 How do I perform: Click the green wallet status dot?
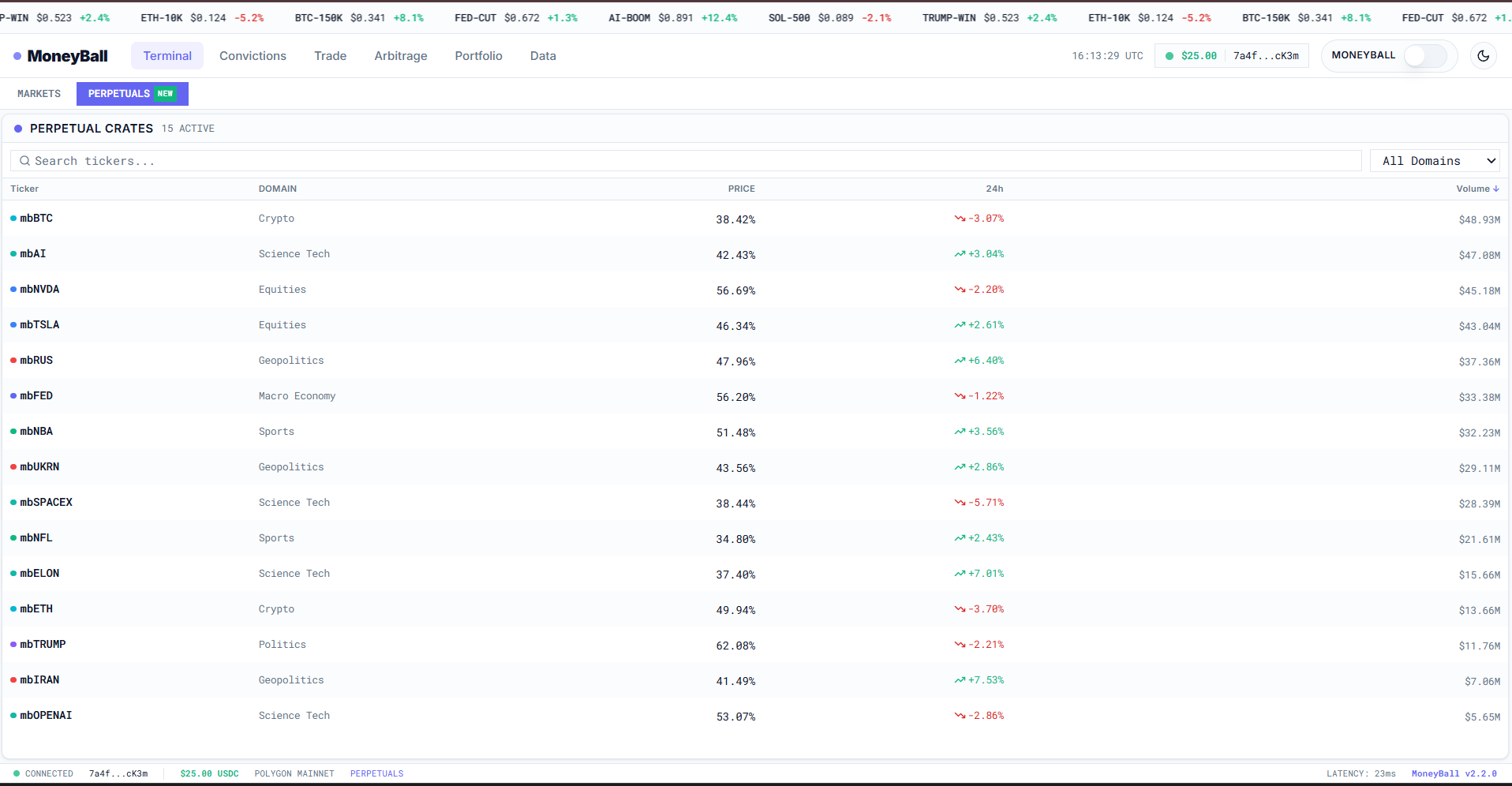[x=1170, y=56]
